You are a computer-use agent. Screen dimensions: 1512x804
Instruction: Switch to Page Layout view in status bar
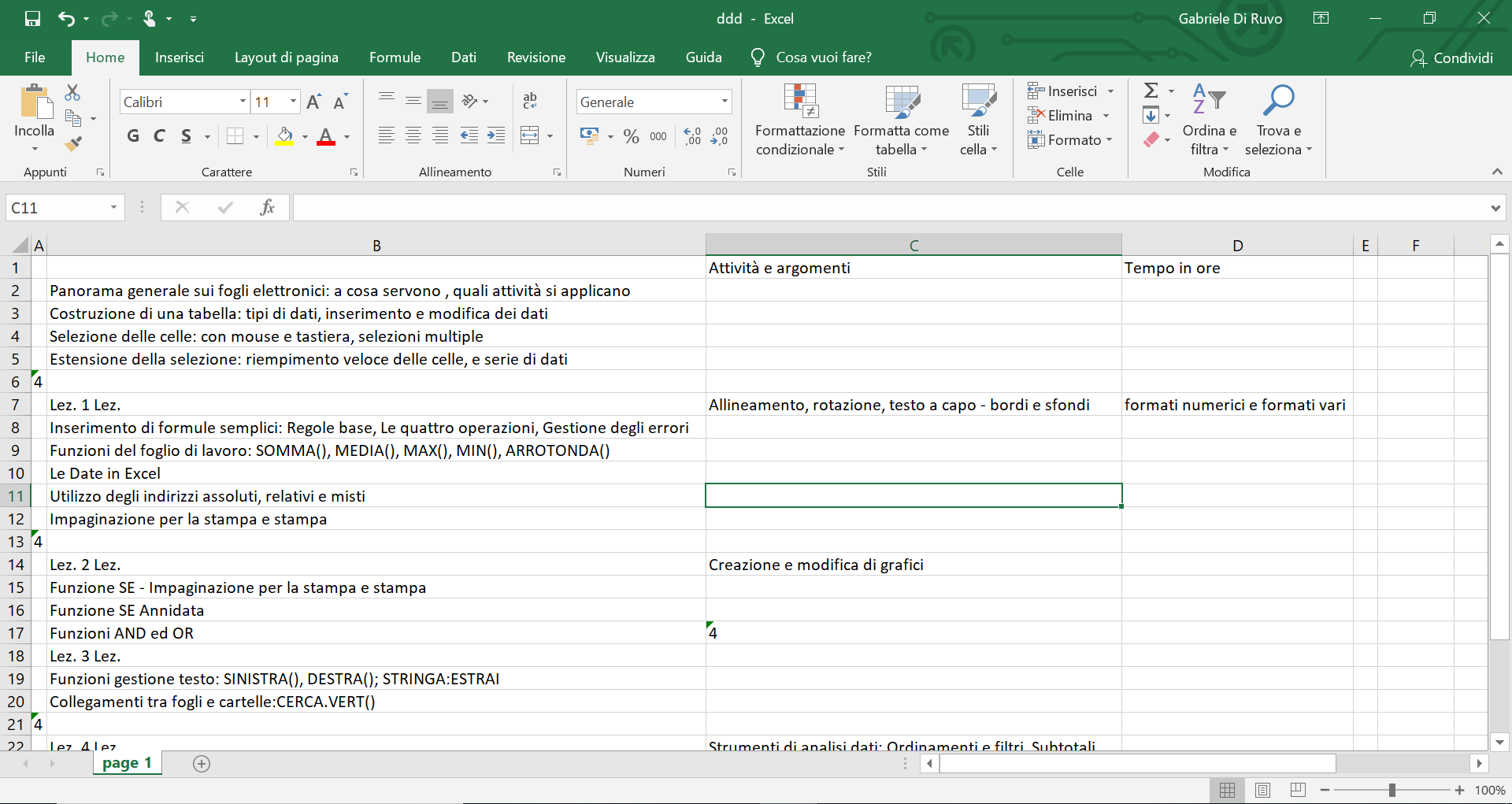[x=1262, y=790]
